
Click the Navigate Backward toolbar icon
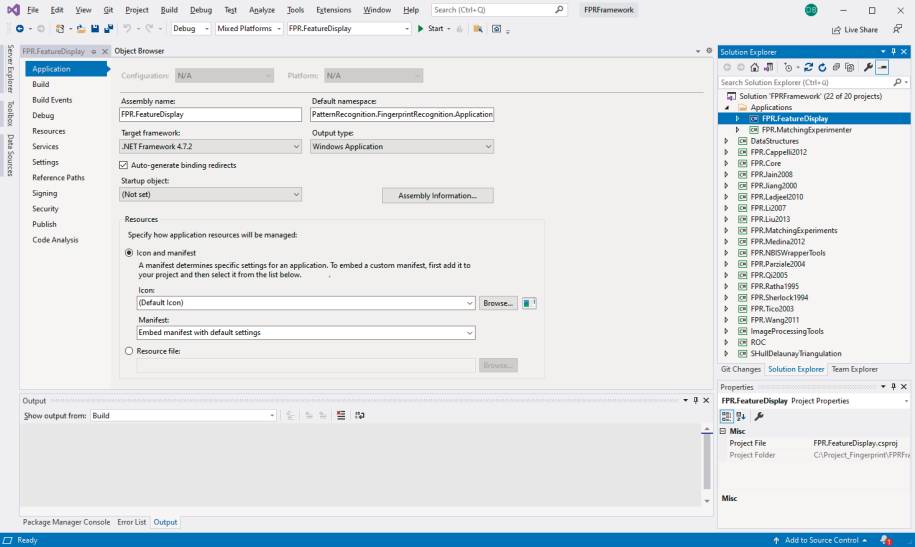(x=20, y=29)
